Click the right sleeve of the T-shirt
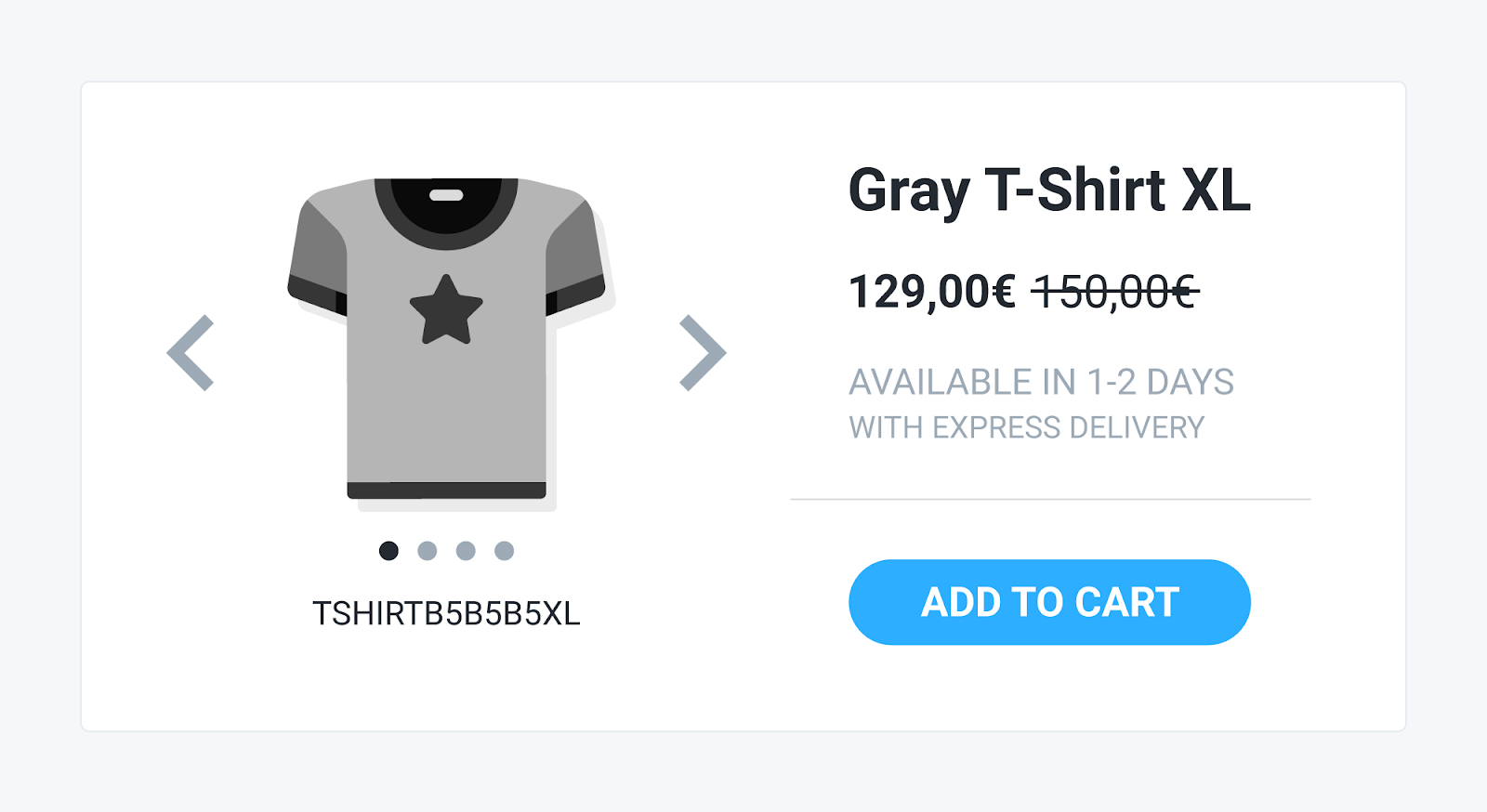The height and width of the screenshot is (812, 1487). click(576, 255)
